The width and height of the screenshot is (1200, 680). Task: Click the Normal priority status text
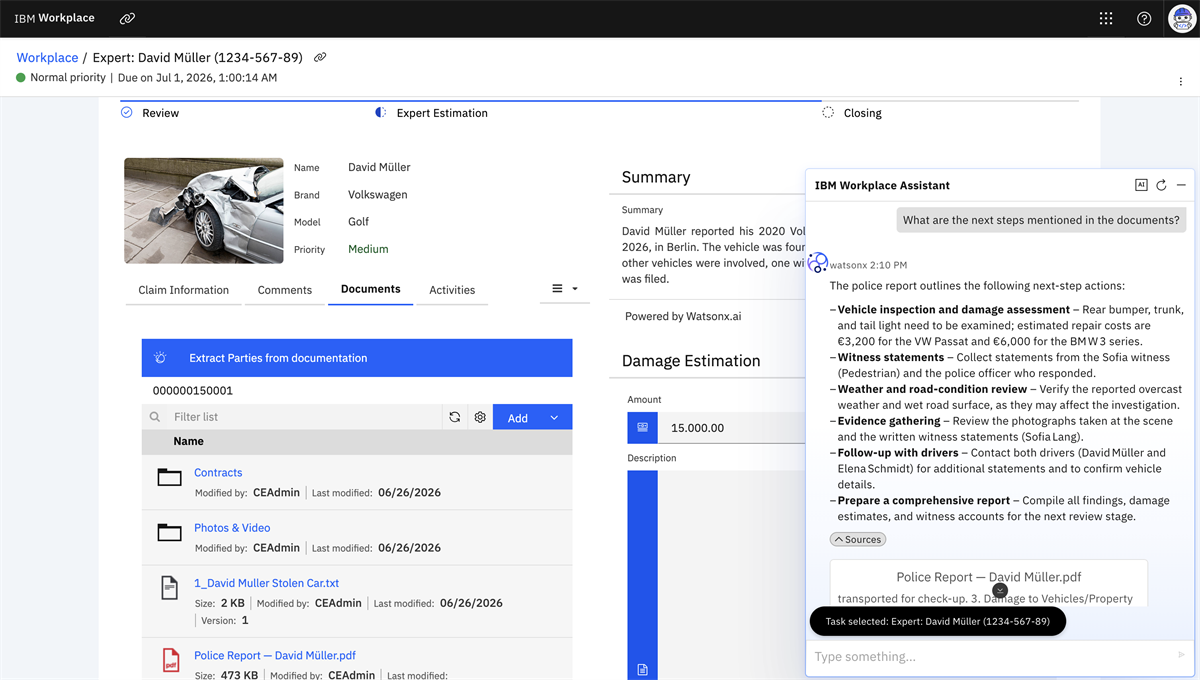[x=68, y=77]
